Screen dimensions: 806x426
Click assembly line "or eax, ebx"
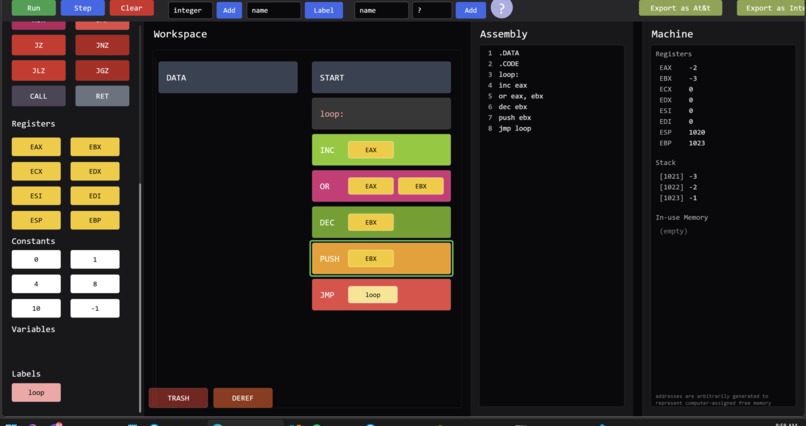[x=521, y=96]
